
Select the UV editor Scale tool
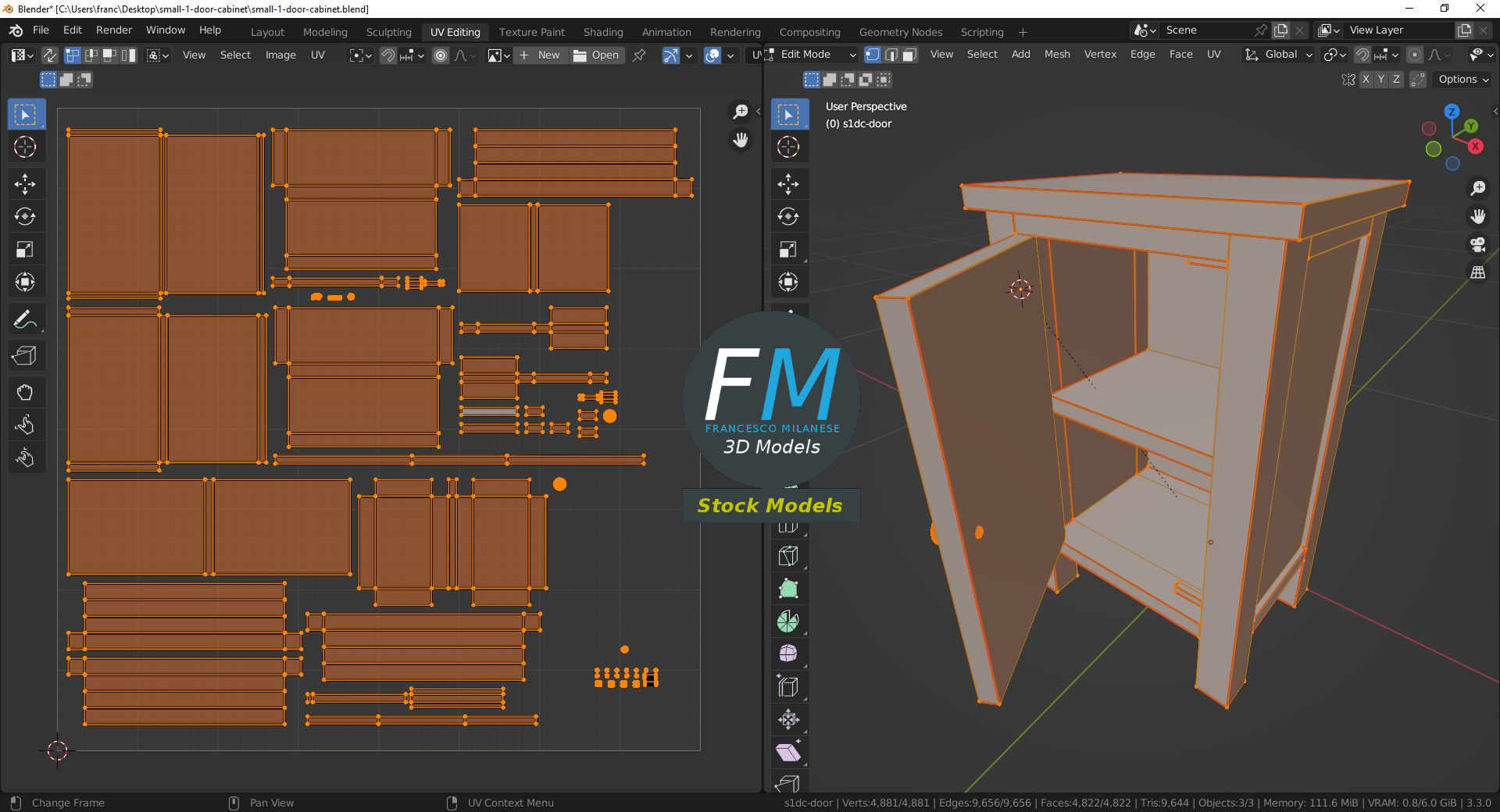[25, 249]
